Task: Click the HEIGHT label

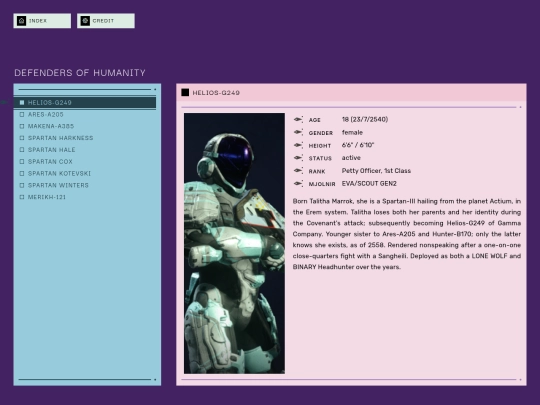Action: 320,146
